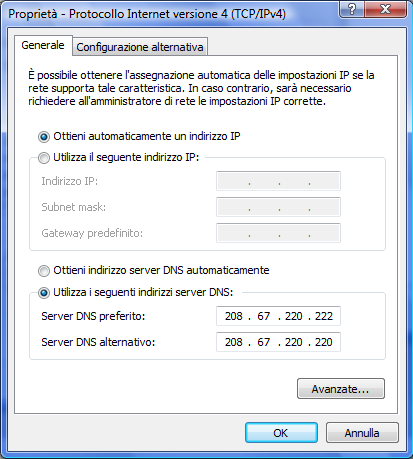Click the Server DNS preferito field
This screenshot has height=459, width=413.
tap(278, 316)
